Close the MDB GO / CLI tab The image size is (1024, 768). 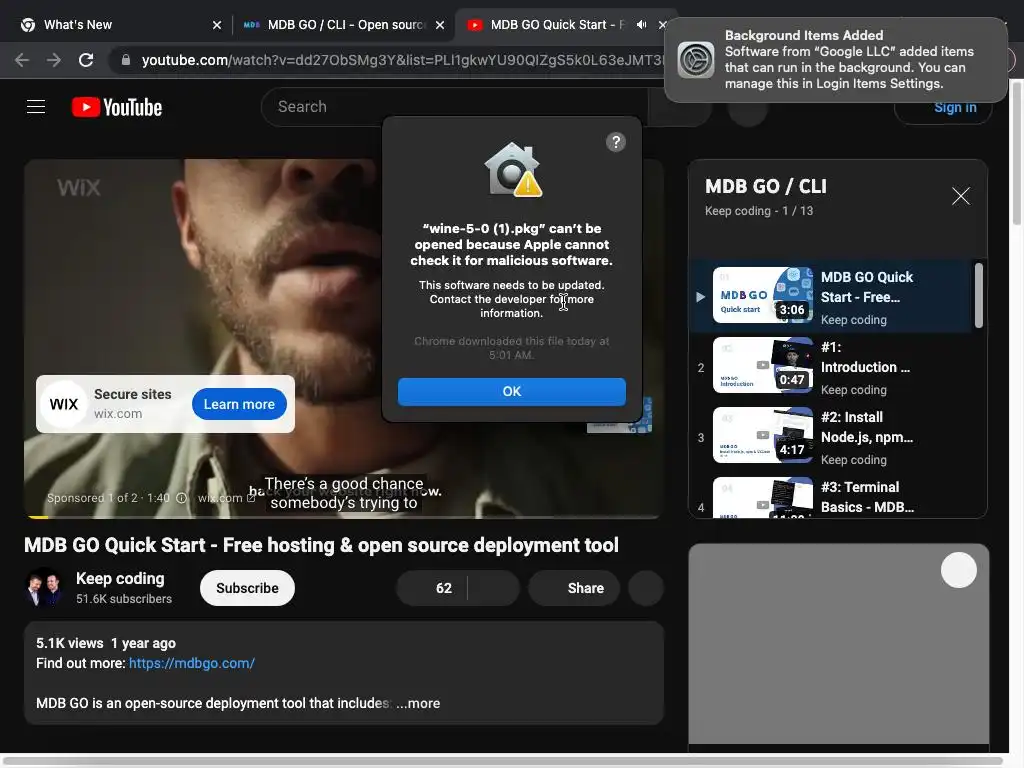tap(440, 25)
